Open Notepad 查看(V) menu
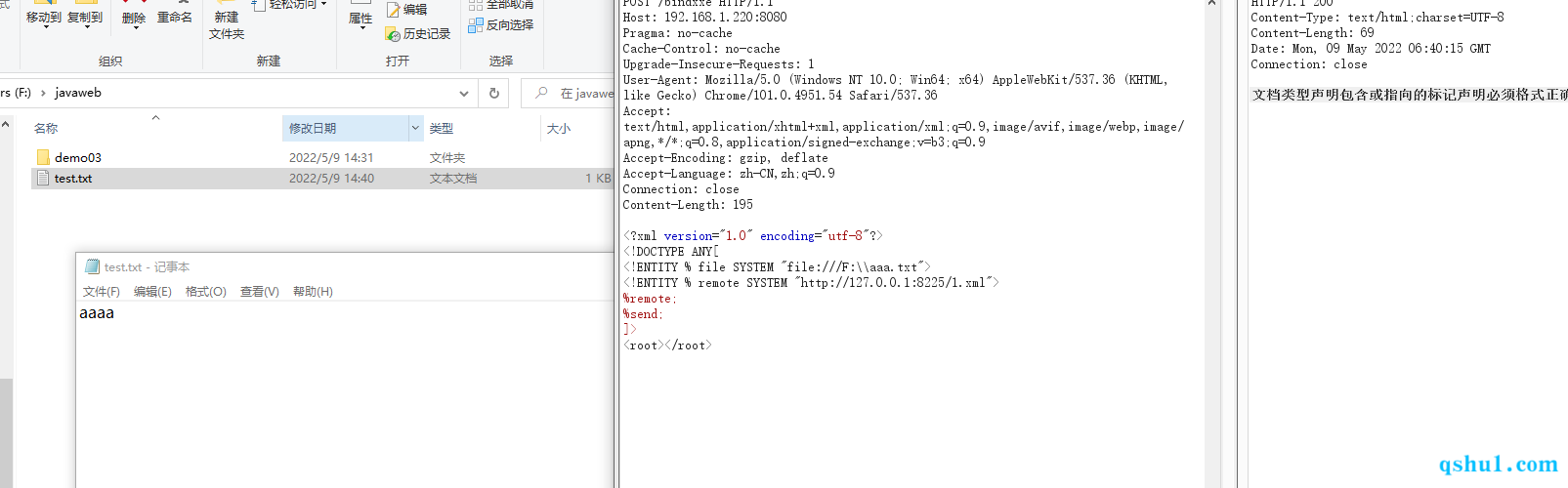This screenshot has width=1568, height=488. [x=260, y=292]
